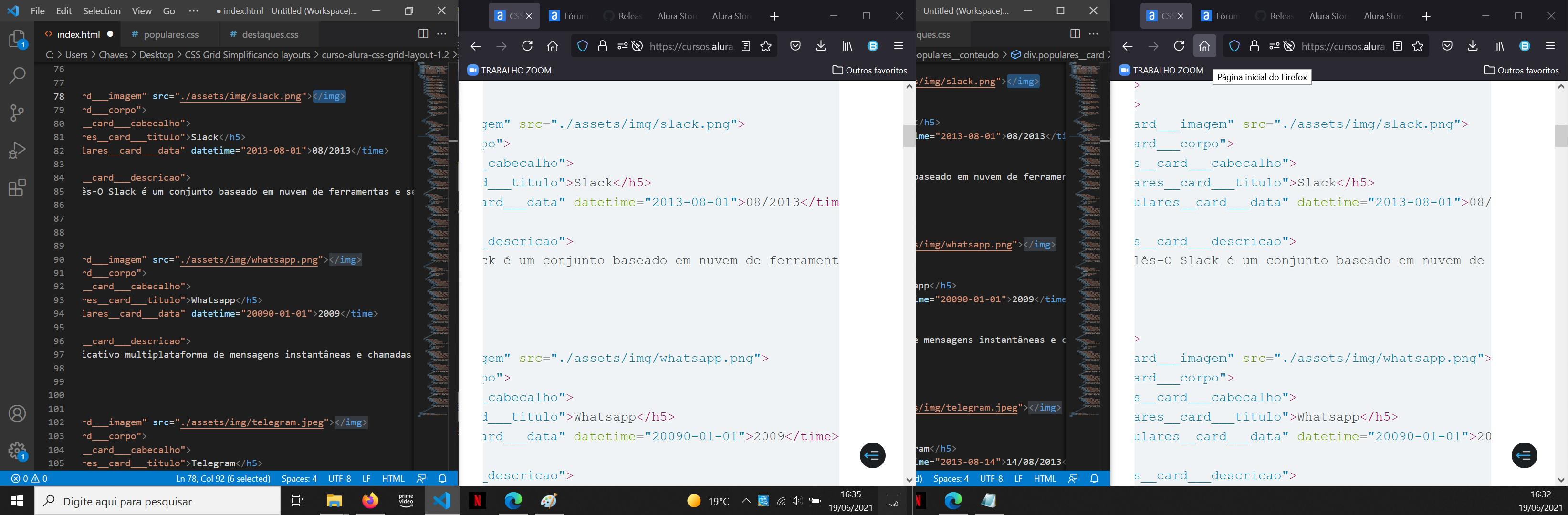Click the feedback icon in left VS Code status bar
Screen dimensions: 1568x515
point(421,478)
